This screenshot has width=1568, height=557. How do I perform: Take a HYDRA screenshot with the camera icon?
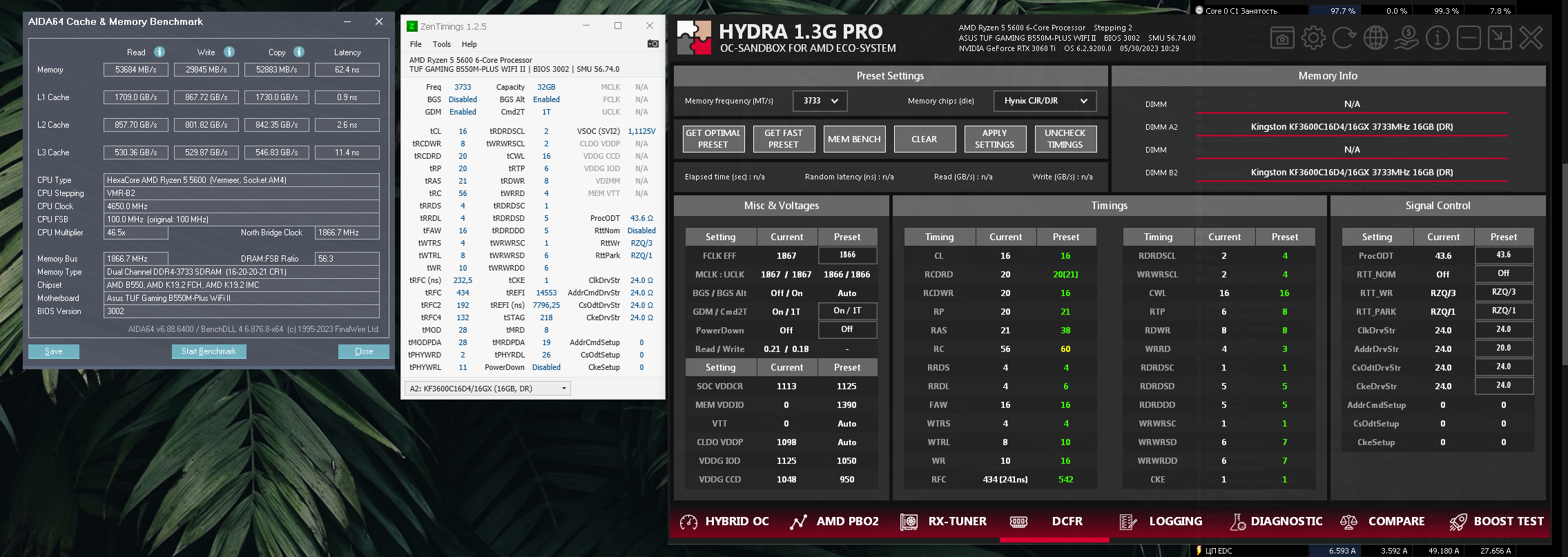click(1282, 38)
